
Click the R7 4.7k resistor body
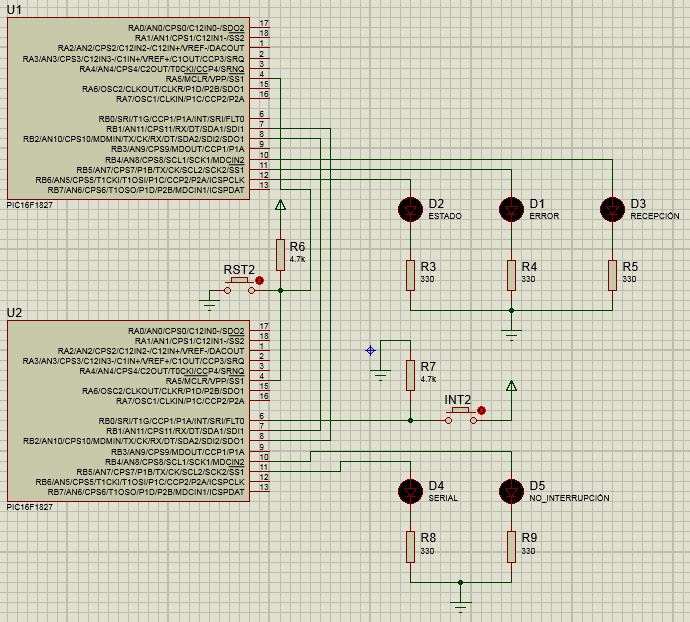(x=410, y=375)
